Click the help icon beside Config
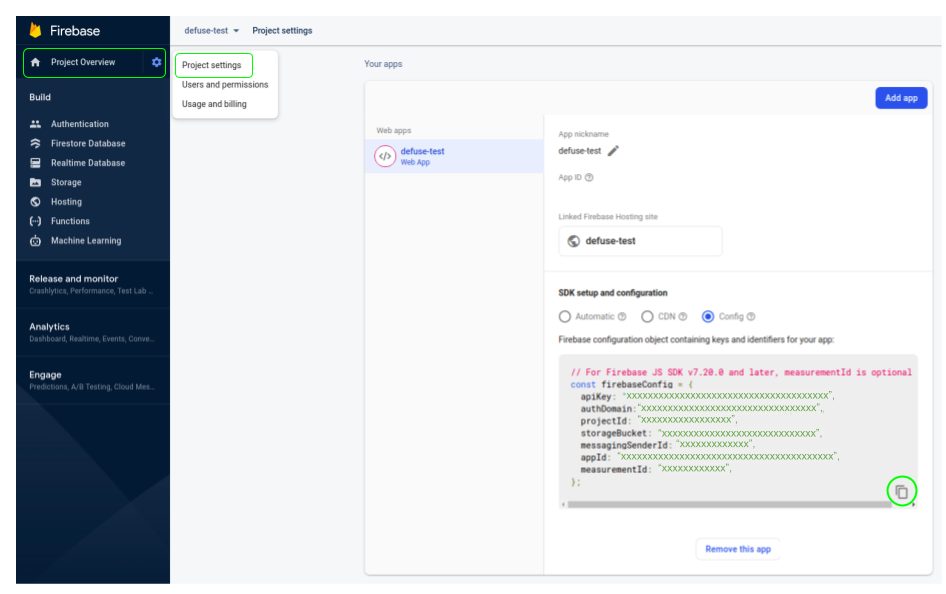The image size is (946, 594). click(751, 317)
